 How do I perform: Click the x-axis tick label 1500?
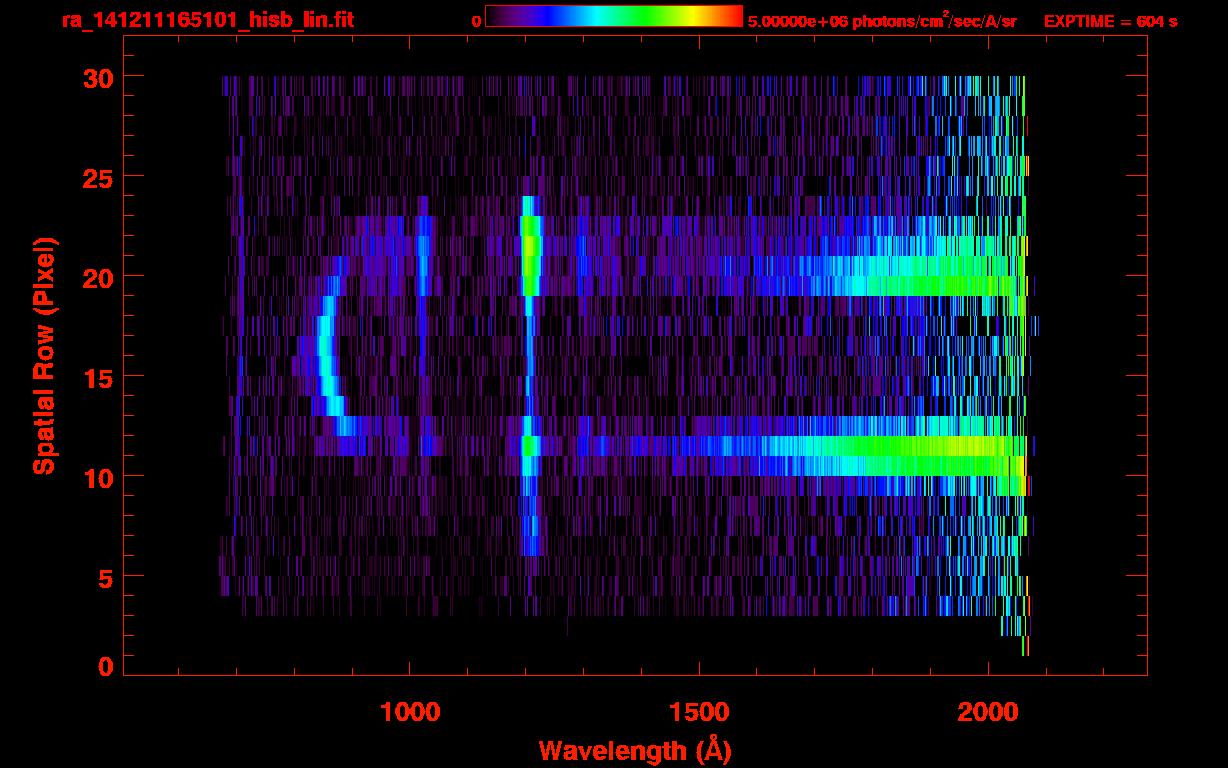tap(699, 712)
